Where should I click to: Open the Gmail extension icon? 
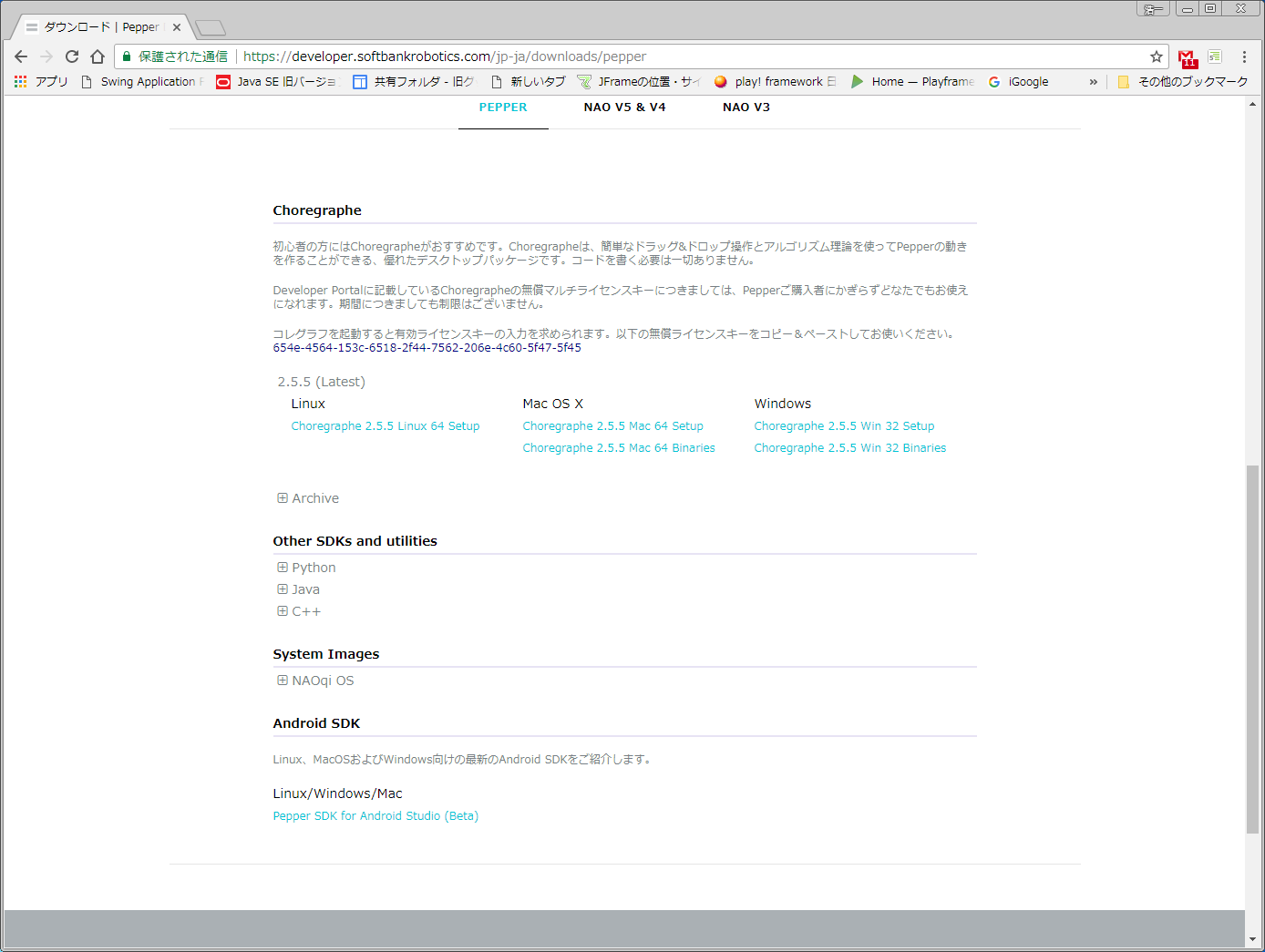(x=1187, y=58)
